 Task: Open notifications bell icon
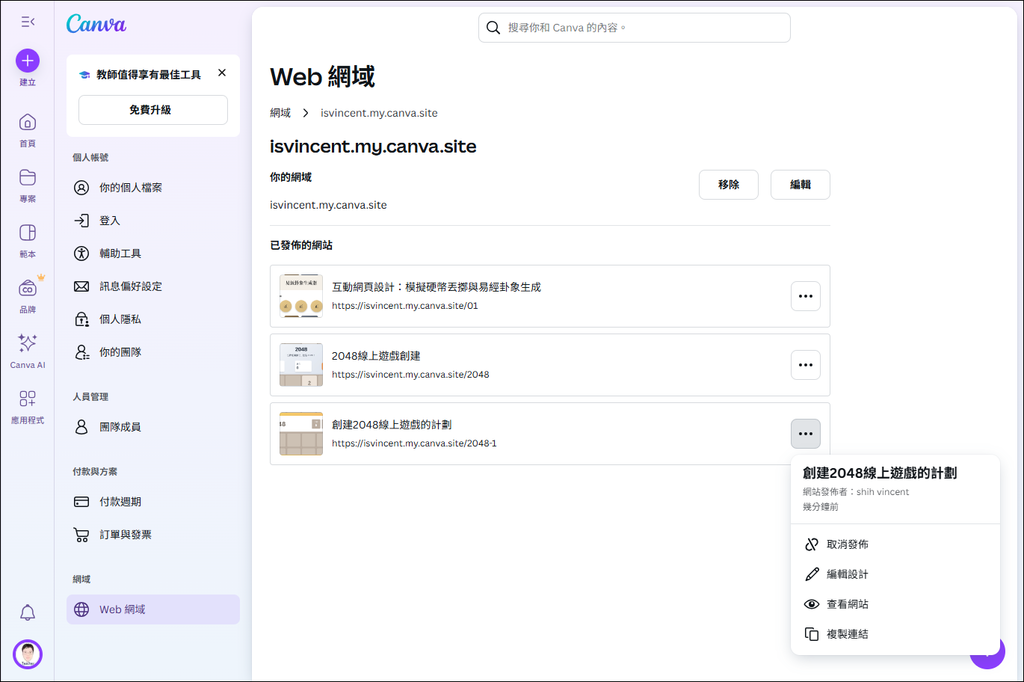coord(27,613)
